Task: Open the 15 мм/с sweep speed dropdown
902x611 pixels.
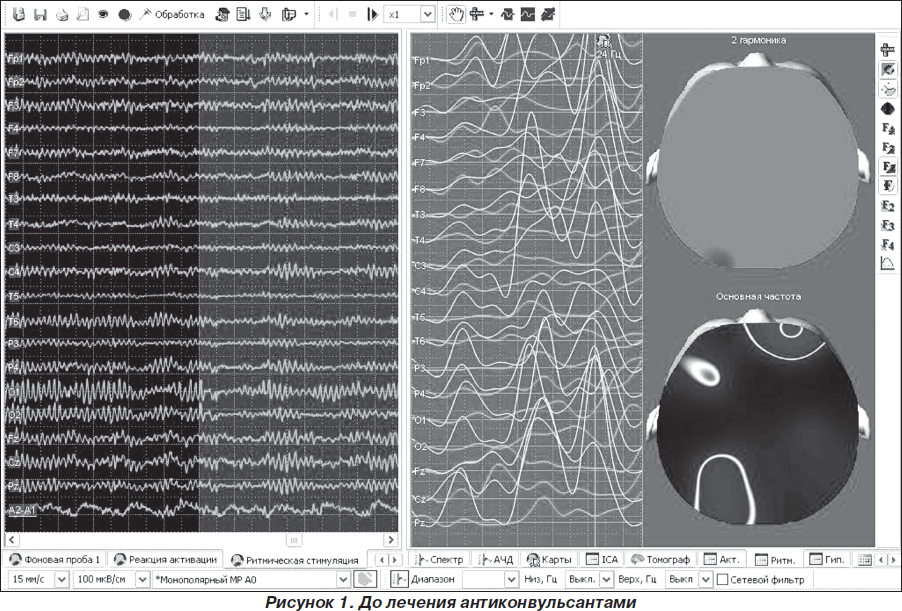Action: 61,580
